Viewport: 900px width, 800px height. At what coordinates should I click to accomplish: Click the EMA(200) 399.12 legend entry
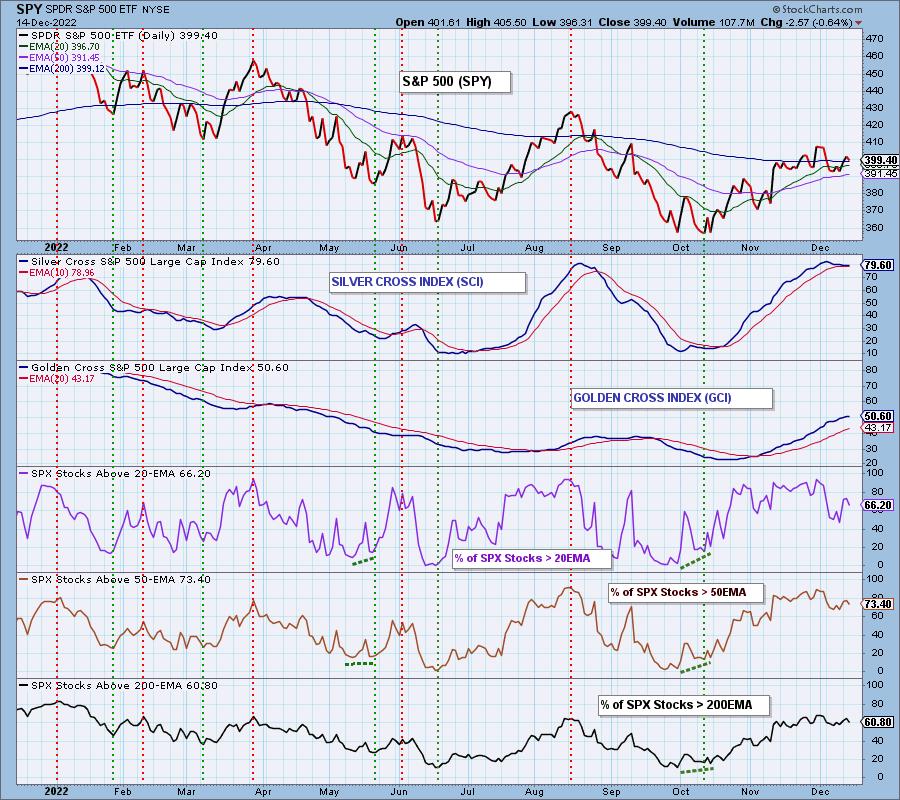(62, 68)
